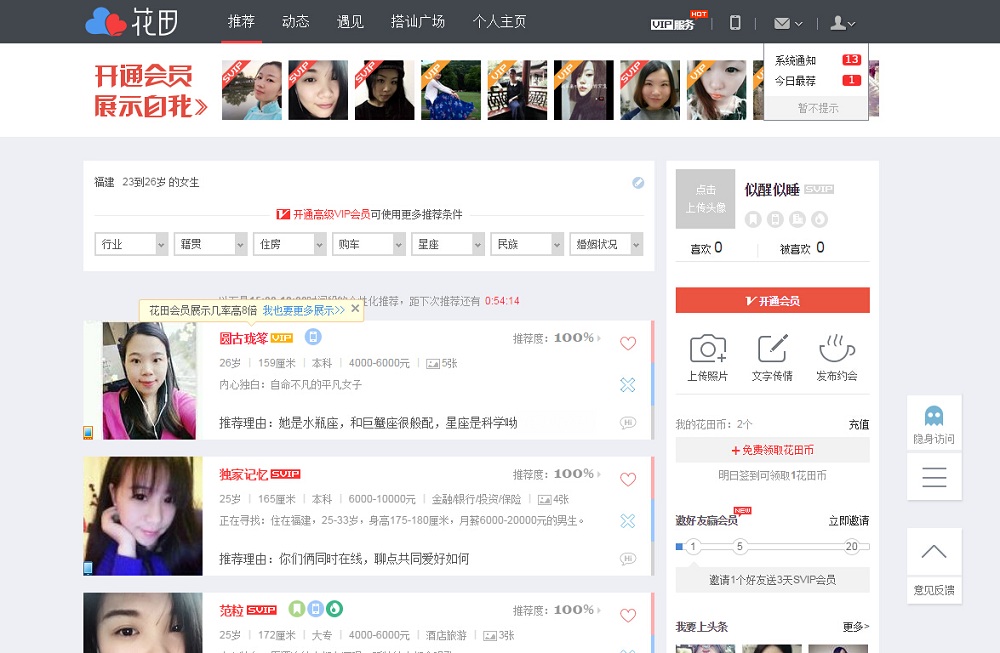
Task: Click 更多> next to 我要上头条
Action: click(855, 627)
